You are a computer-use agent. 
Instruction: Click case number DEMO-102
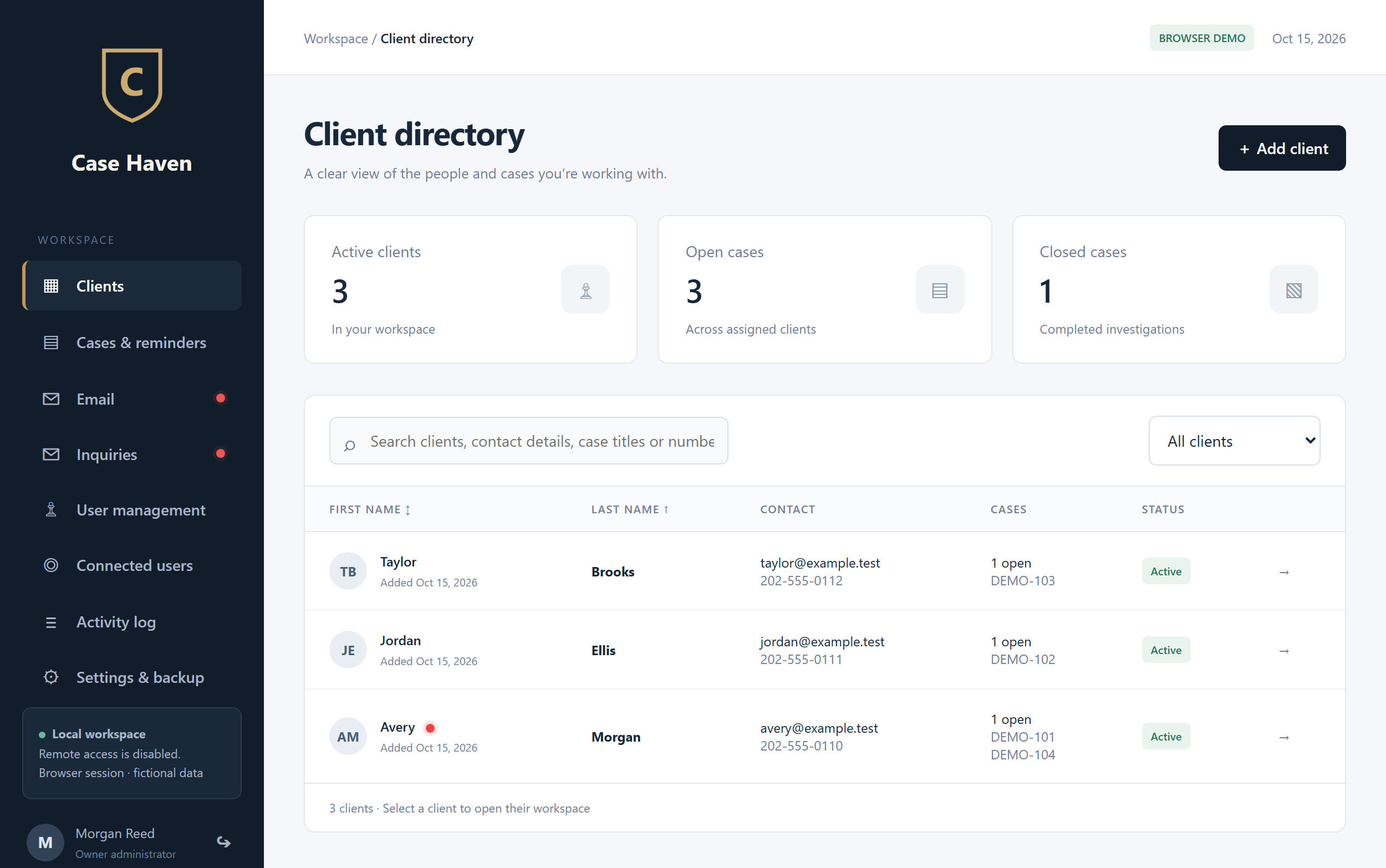pyautogui.click(x=1022, y=659)
